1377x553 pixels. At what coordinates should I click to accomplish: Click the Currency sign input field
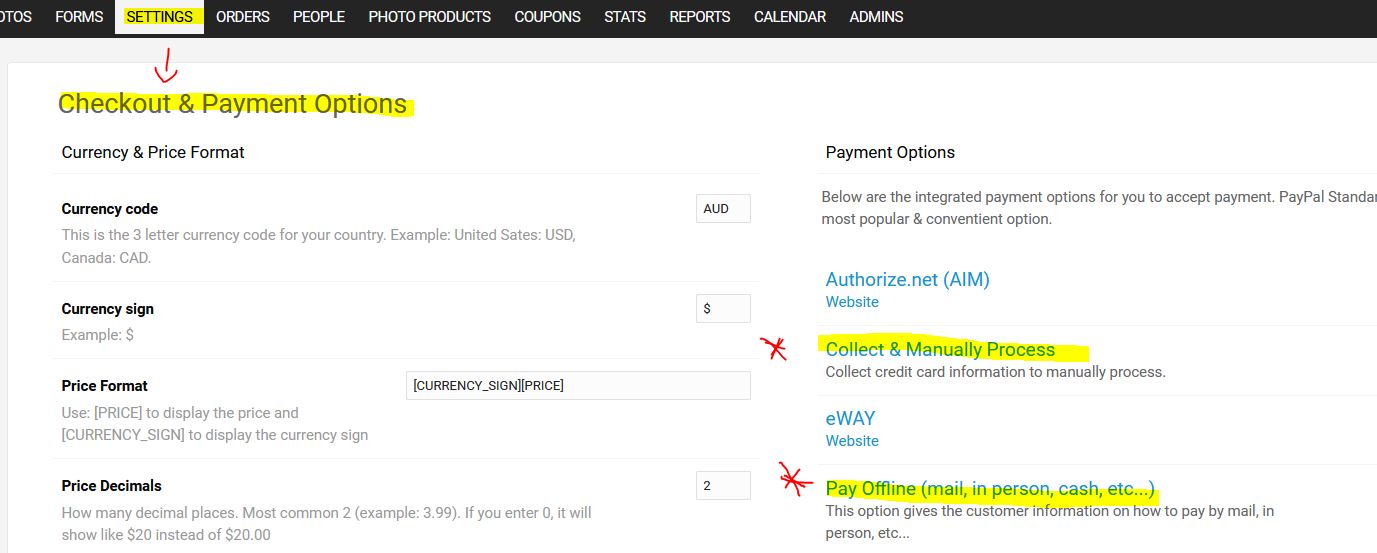click(723, 309)
